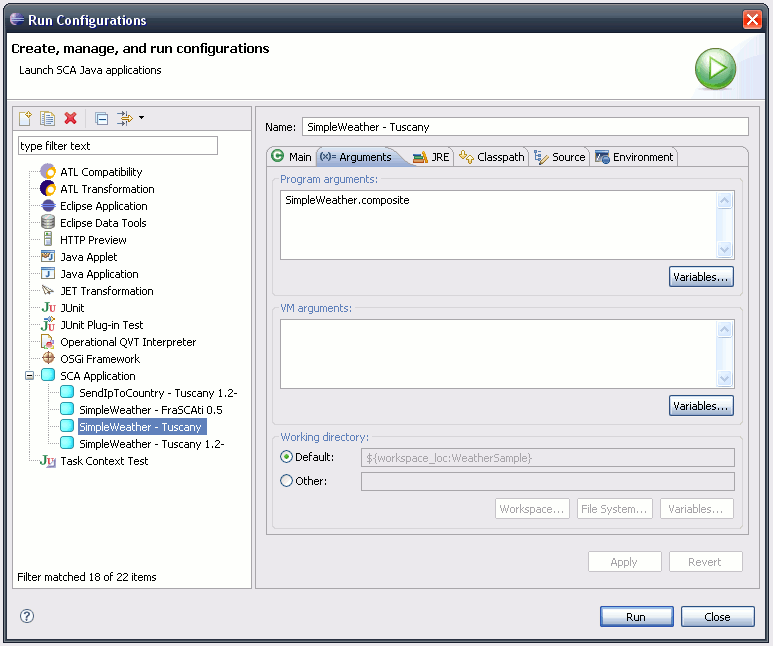The image size is (773, 646).
Task: Click the Operational QVT Interpreter icon
Action: coord(48,341)
